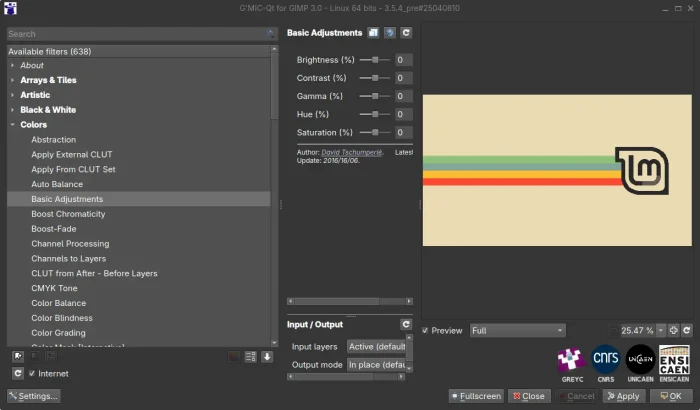Click the Linux Mint preview image
The image size is (700, 410).
tap(557, 170)
